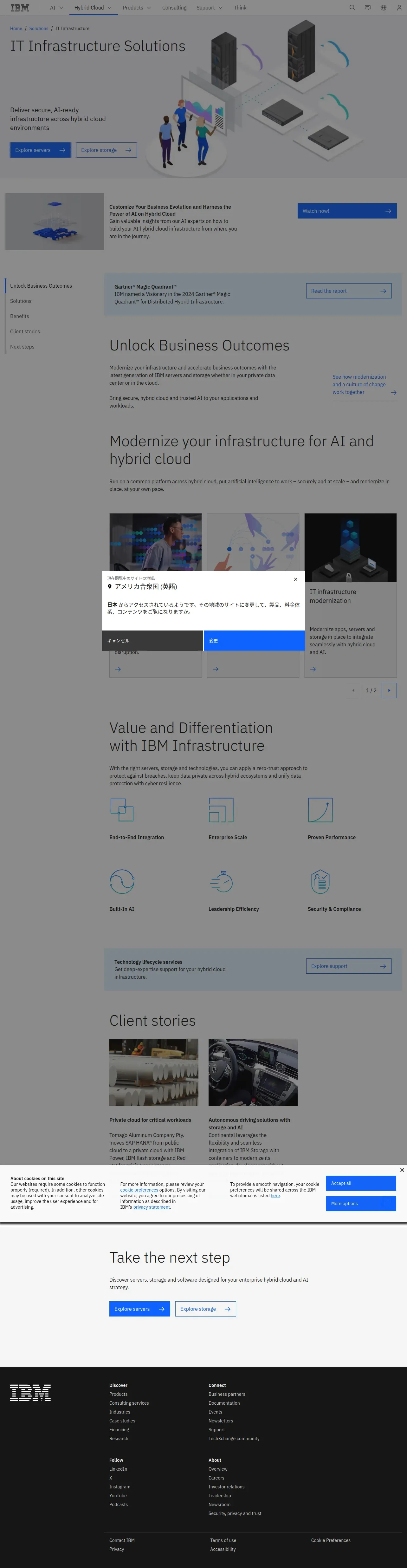Viewport: 407px width, 1568px height.
Task: Open the user profile icon
Action: tap(399, 8)
